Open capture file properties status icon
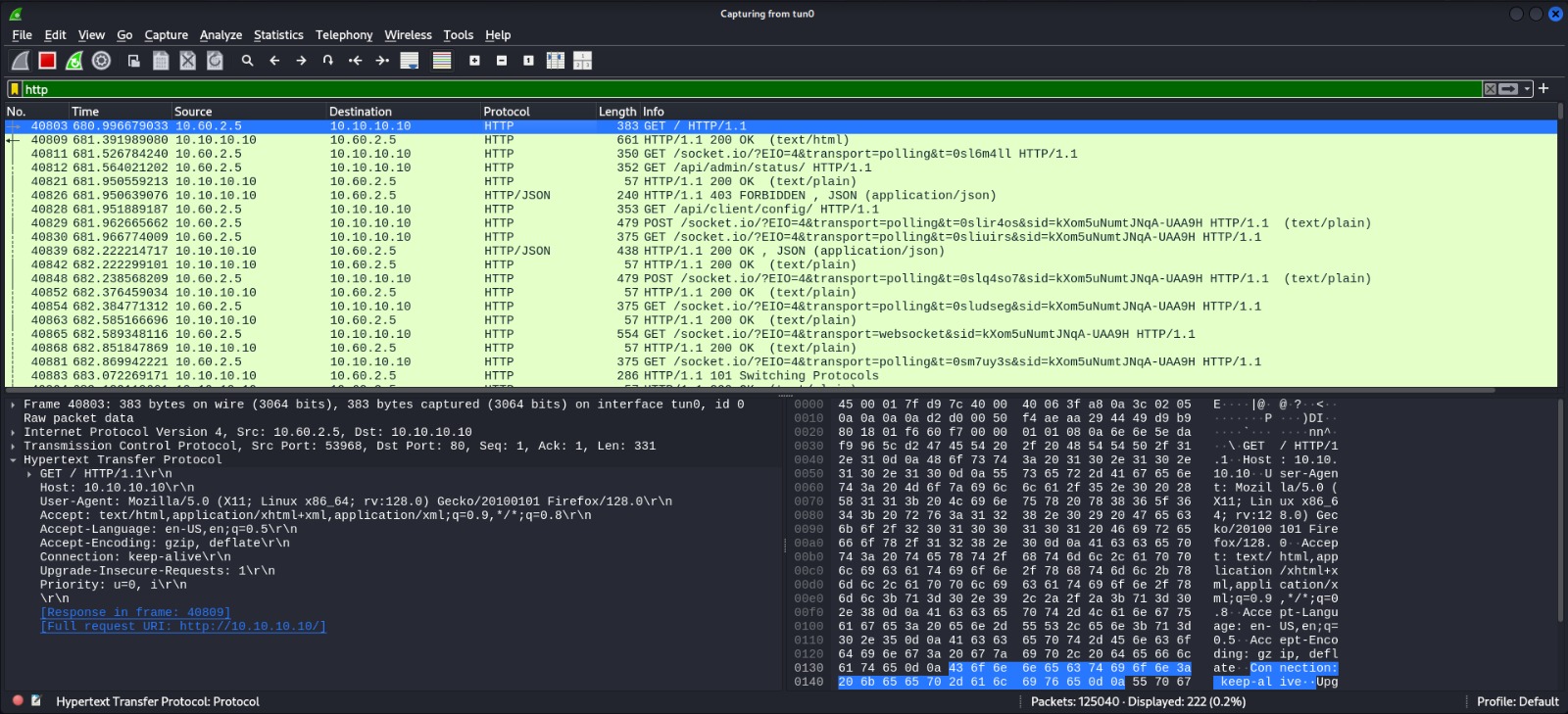The image size is (1568, 714). pyautogui.click(x=36, y=701)
